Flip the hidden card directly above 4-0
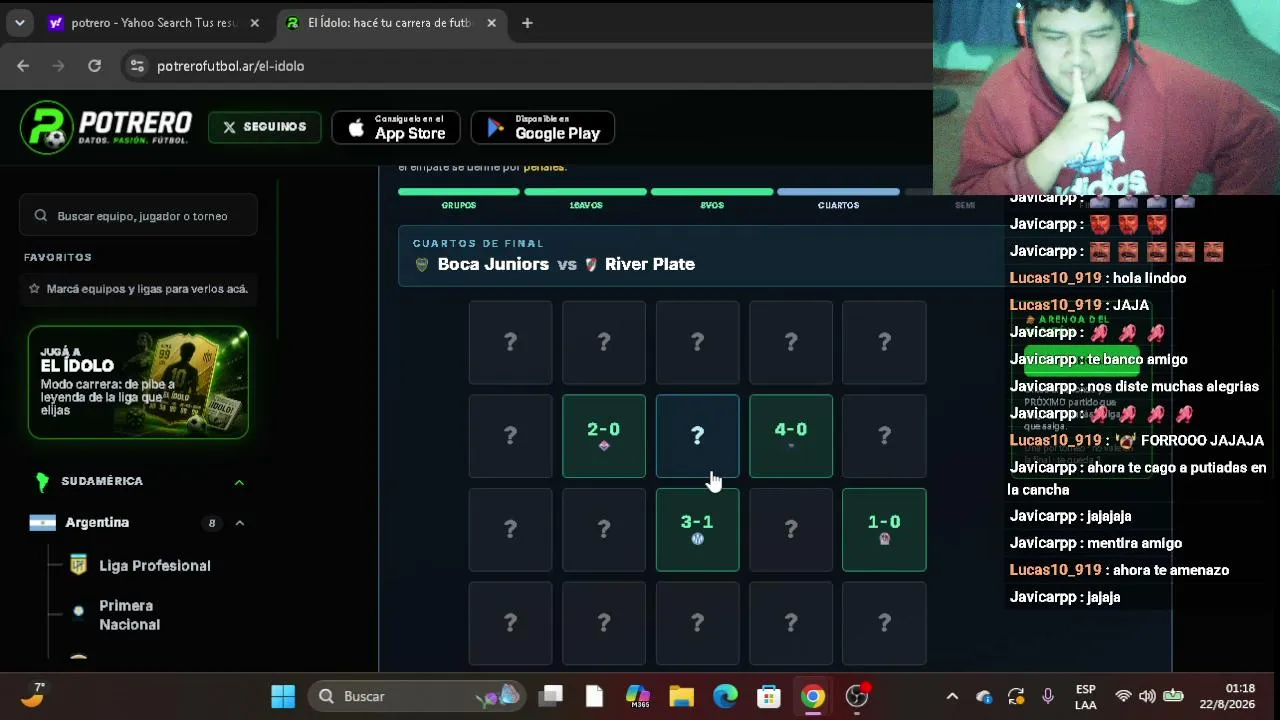 click(x=791, y=343)
